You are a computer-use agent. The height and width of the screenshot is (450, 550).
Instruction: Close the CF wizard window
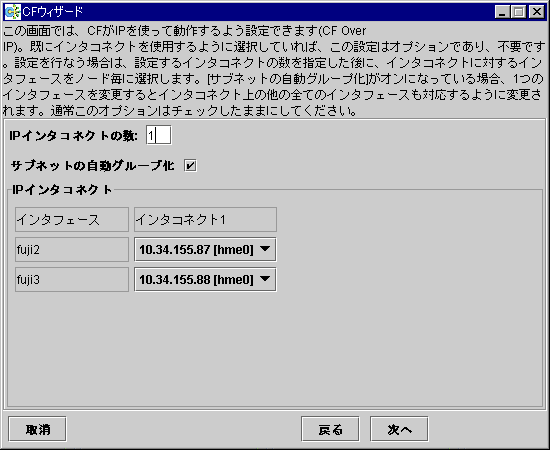pyautogui.click(x=537, y=12)
